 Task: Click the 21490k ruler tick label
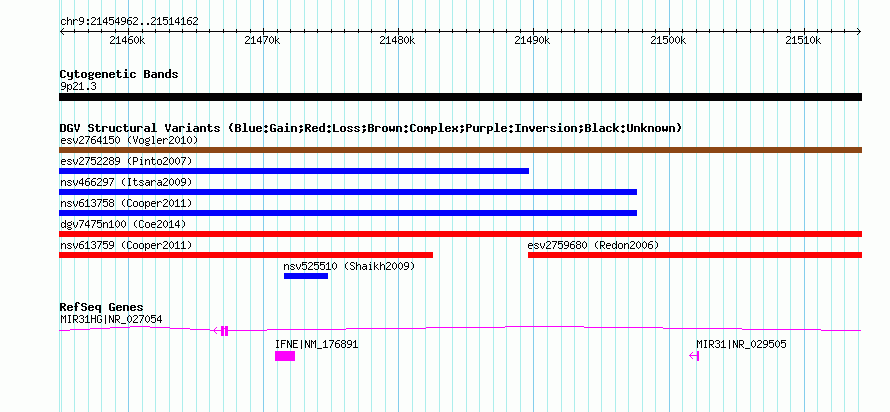tap(533, 40)
